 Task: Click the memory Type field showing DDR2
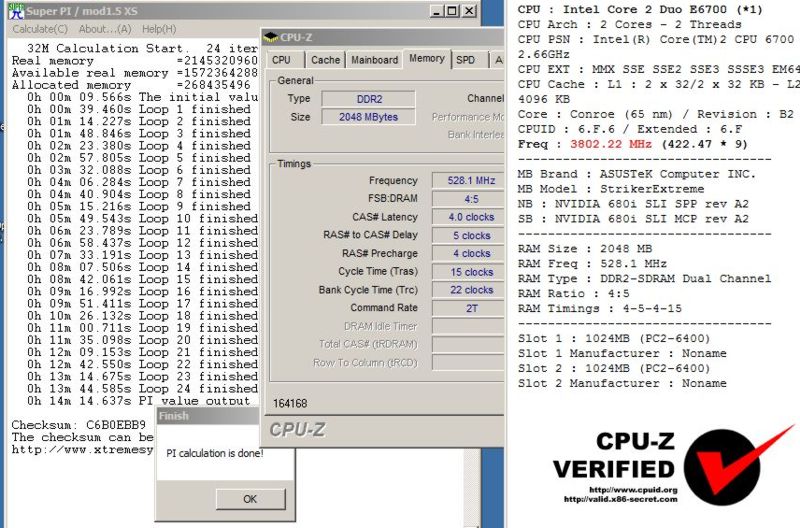(x=368, y=99)
